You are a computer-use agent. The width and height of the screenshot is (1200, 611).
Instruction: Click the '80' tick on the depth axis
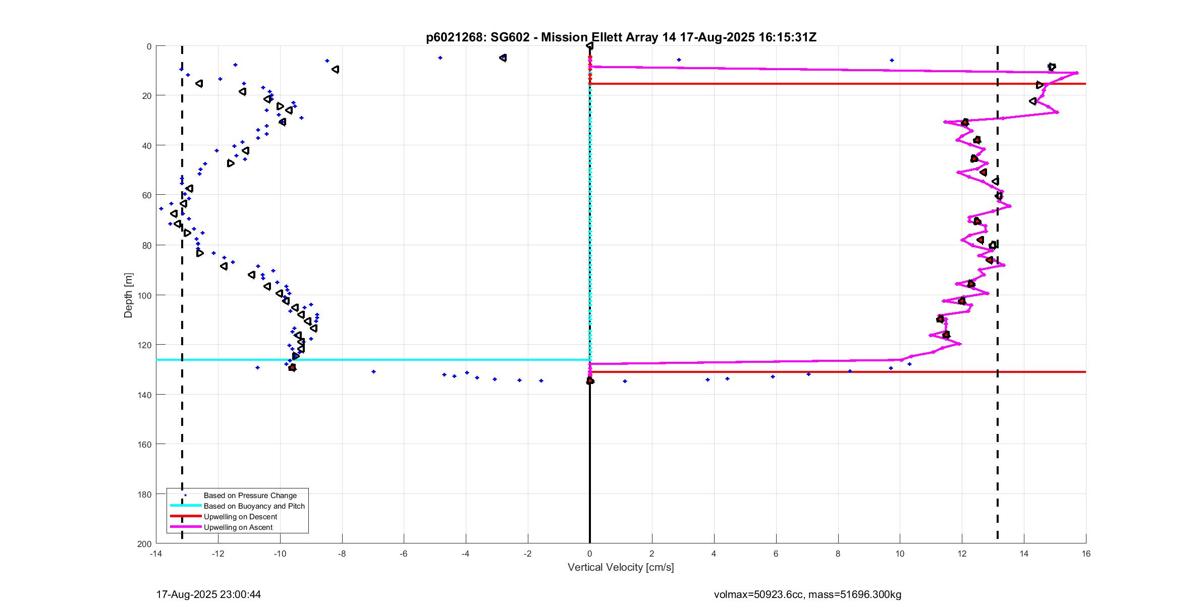146,245
